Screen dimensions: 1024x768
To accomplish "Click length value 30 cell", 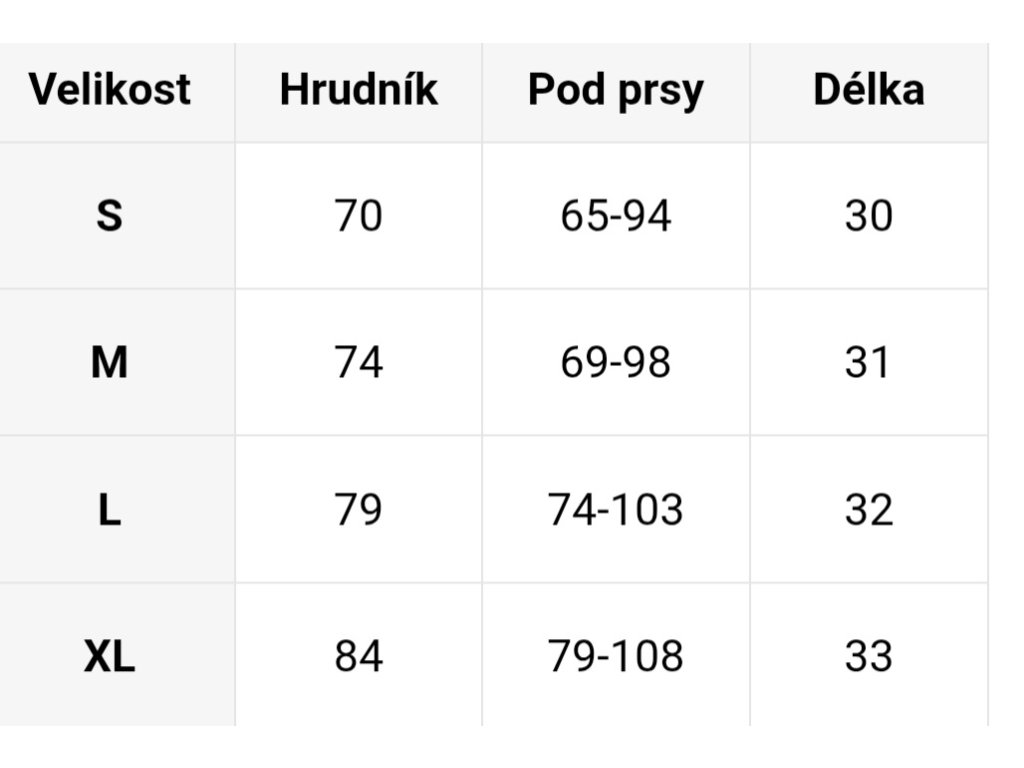I will [868, 215].
